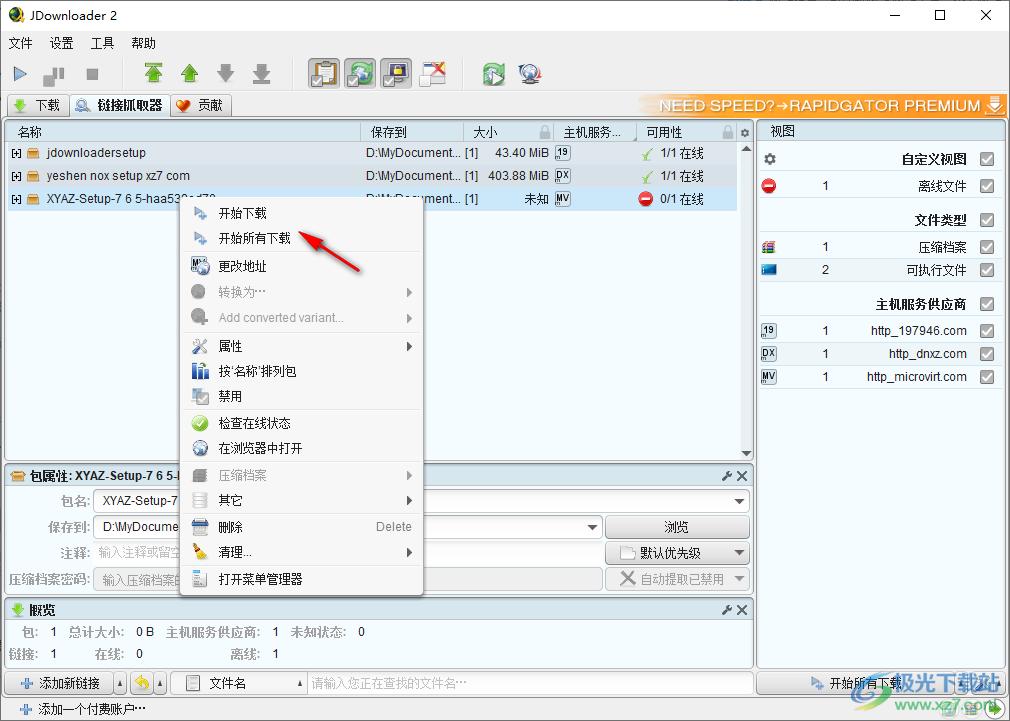Click the Rapidgator Premium banner
Image resolution: width=1010 pixels, height=721 pixels.
click(x=823, y=106)
